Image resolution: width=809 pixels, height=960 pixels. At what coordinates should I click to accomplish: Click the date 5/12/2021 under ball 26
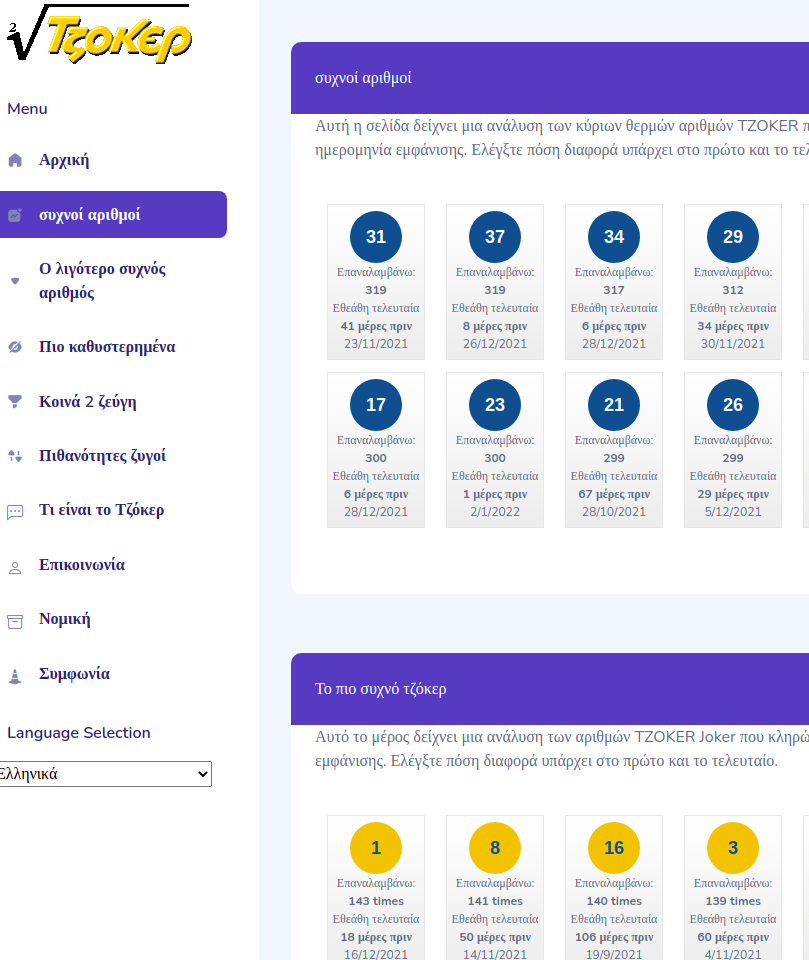click(x=732, y=511)
